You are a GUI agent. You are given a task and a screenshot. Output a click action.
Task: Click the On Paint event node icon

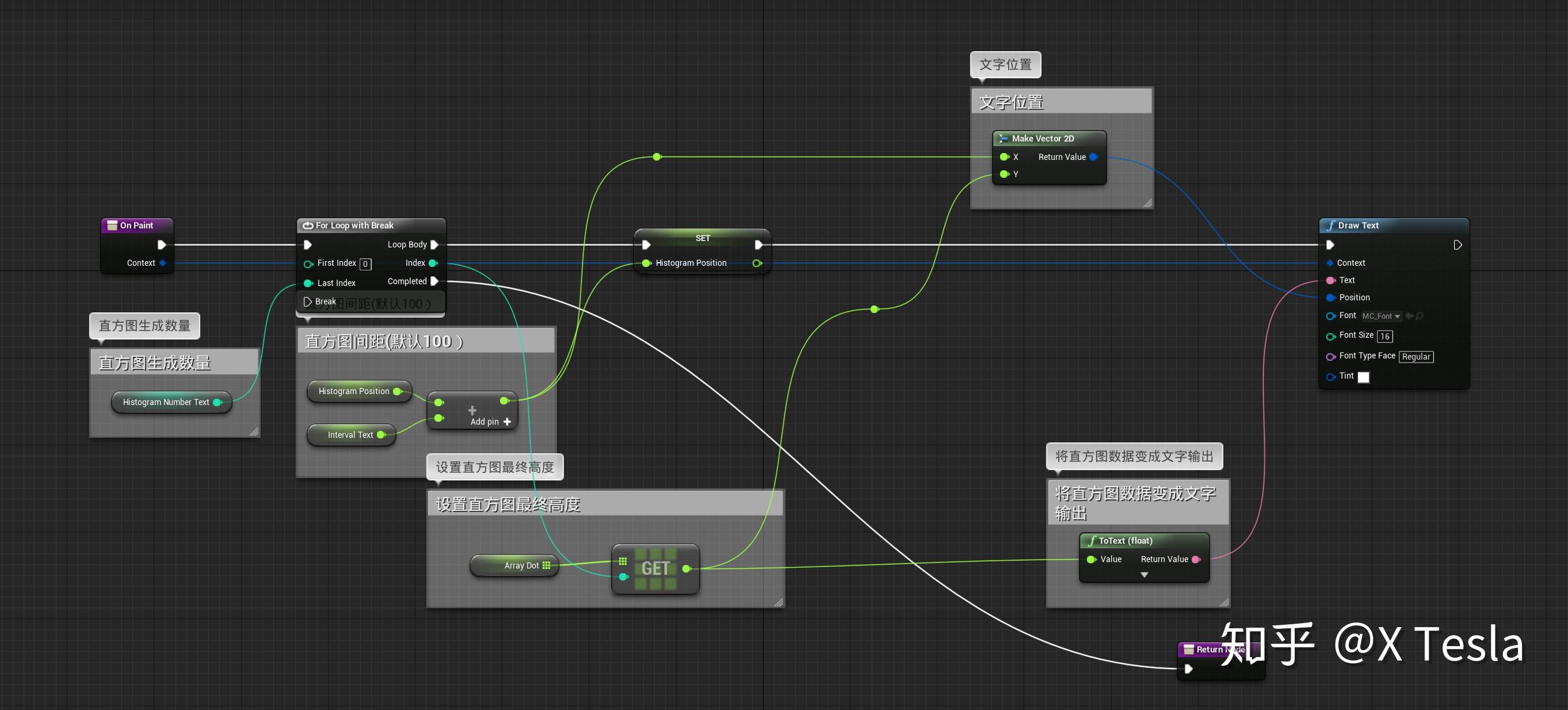tap(113, 225)
